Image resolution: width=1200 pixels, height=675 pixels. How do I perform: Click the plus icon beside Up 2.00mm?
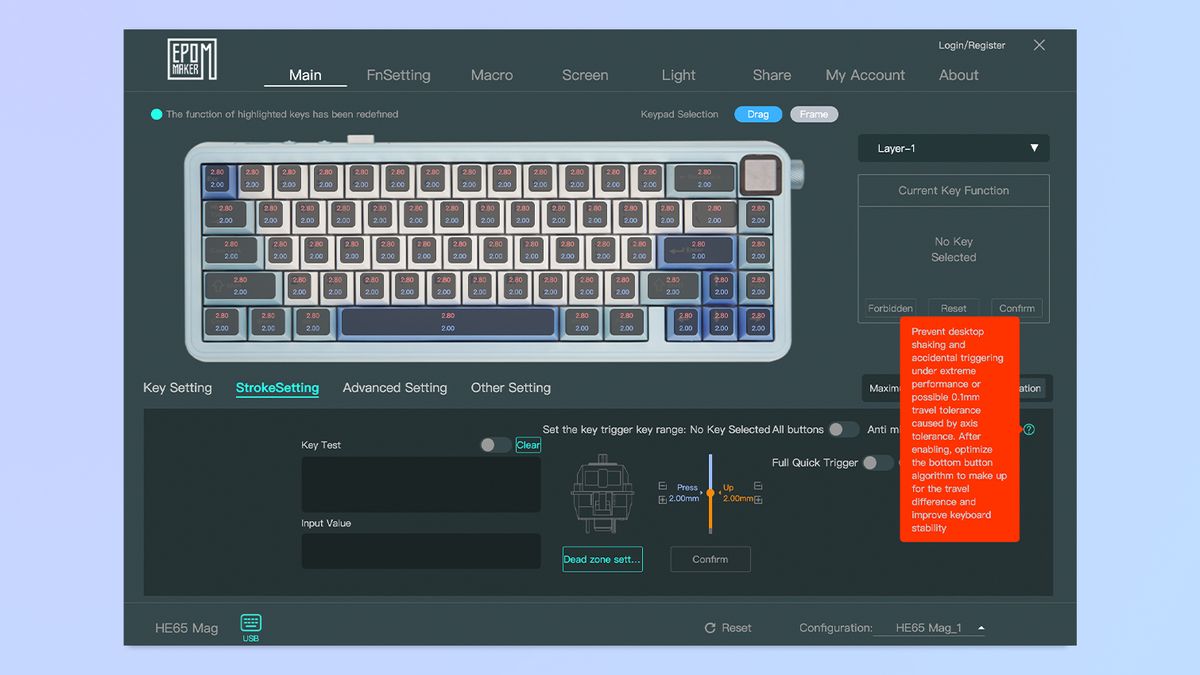pyautogui.click(x=758, y=499)
